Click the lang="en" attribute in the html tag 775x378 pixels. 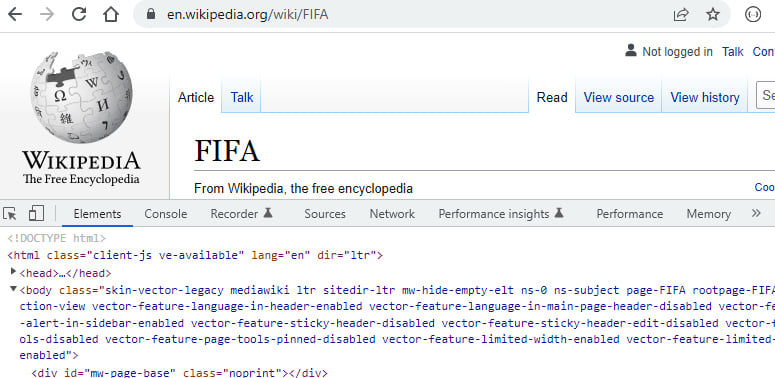[x=281, y=255]
